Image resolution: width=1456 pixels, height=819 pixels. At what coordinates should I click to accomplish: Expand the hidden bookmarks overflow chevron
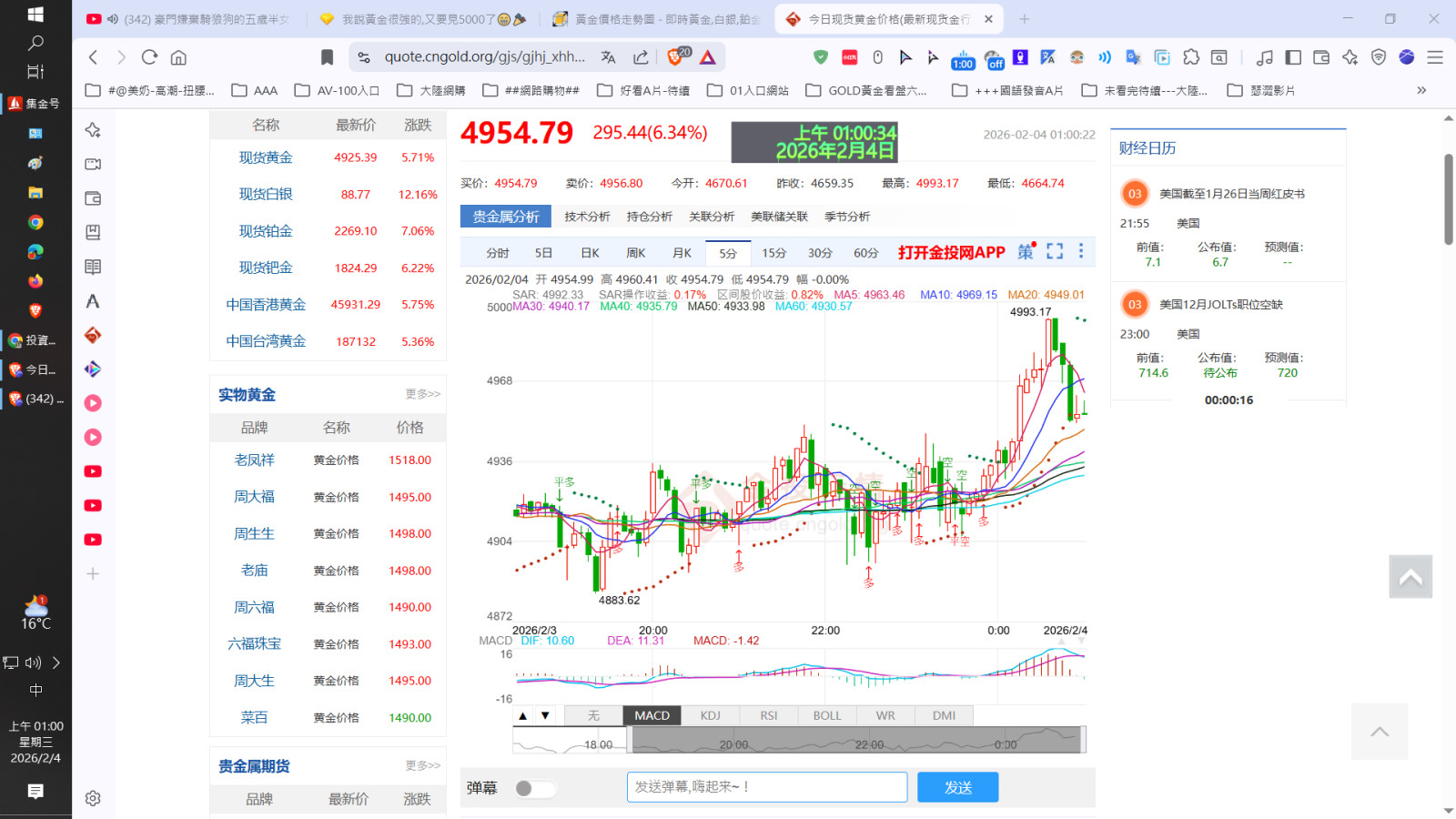1421,90
